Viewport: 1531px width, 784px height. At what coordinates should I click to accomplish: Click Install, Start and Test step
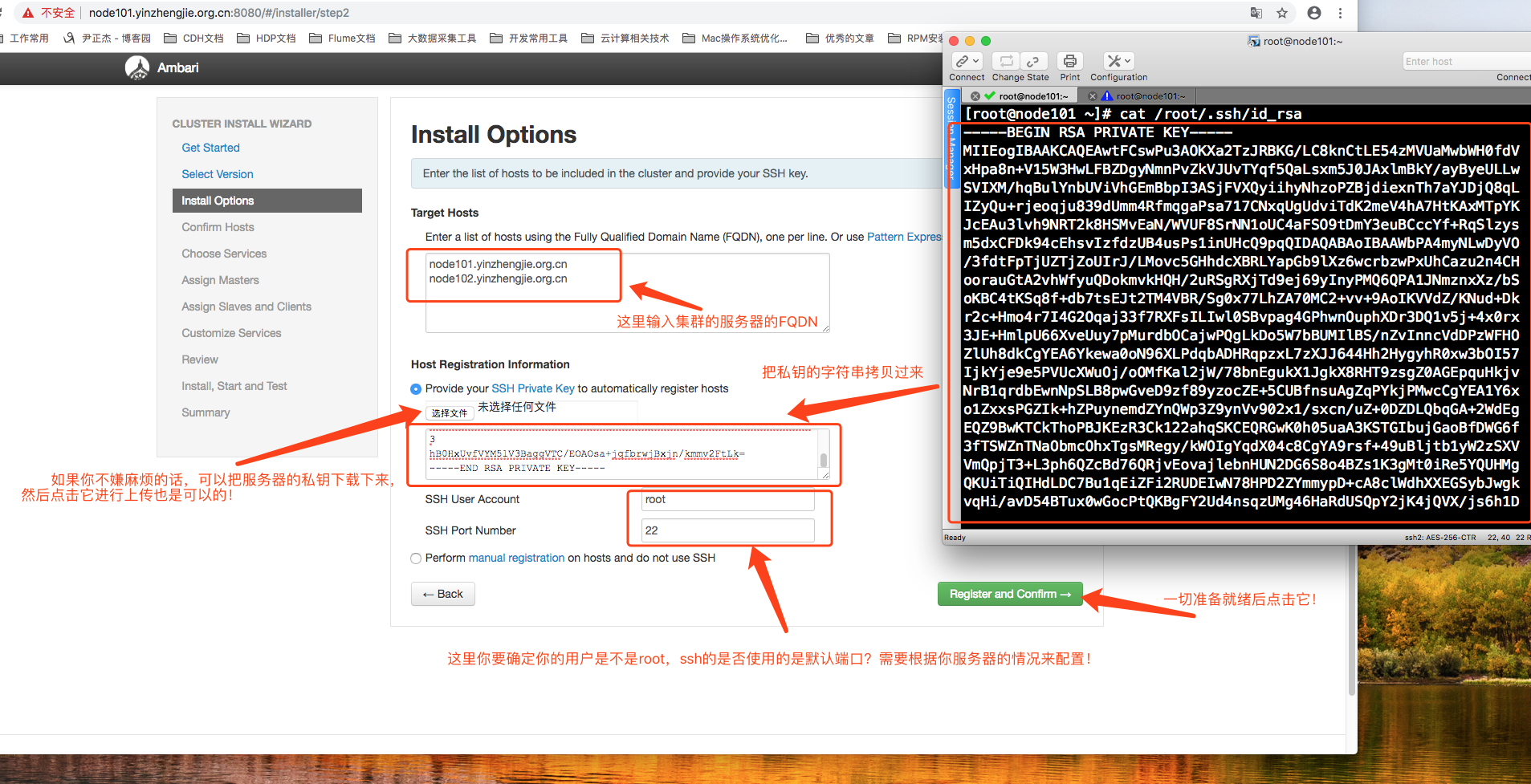(x=234, y=386)
